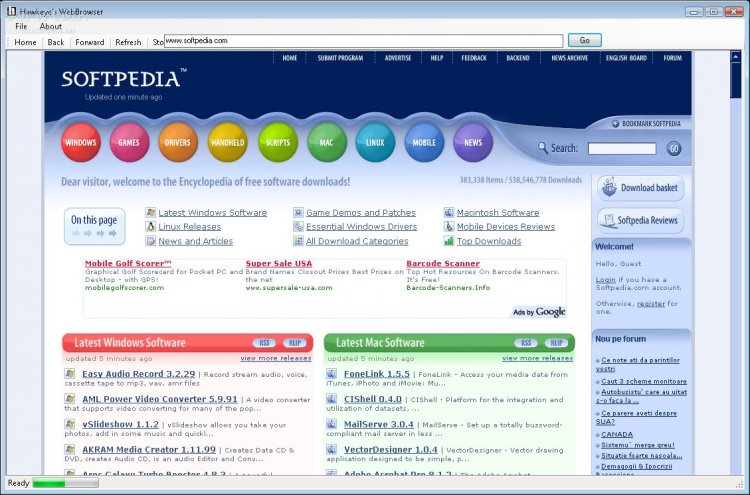
Task: Click the Macintosh Software link
Action: click(497, 212)
